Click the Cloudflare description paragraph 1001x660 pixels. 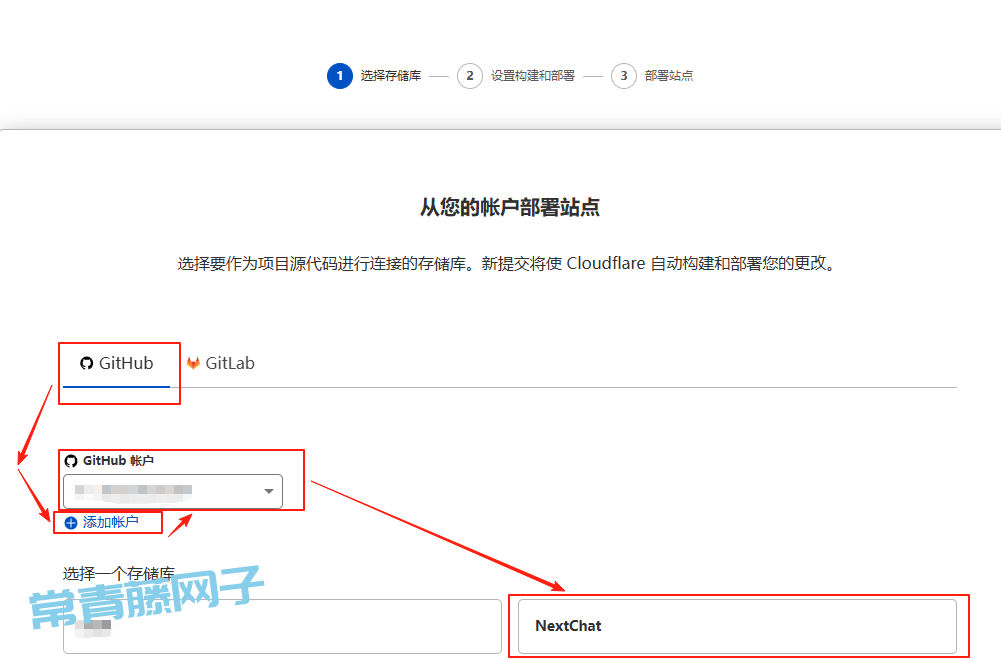click(x=507, y=264)
